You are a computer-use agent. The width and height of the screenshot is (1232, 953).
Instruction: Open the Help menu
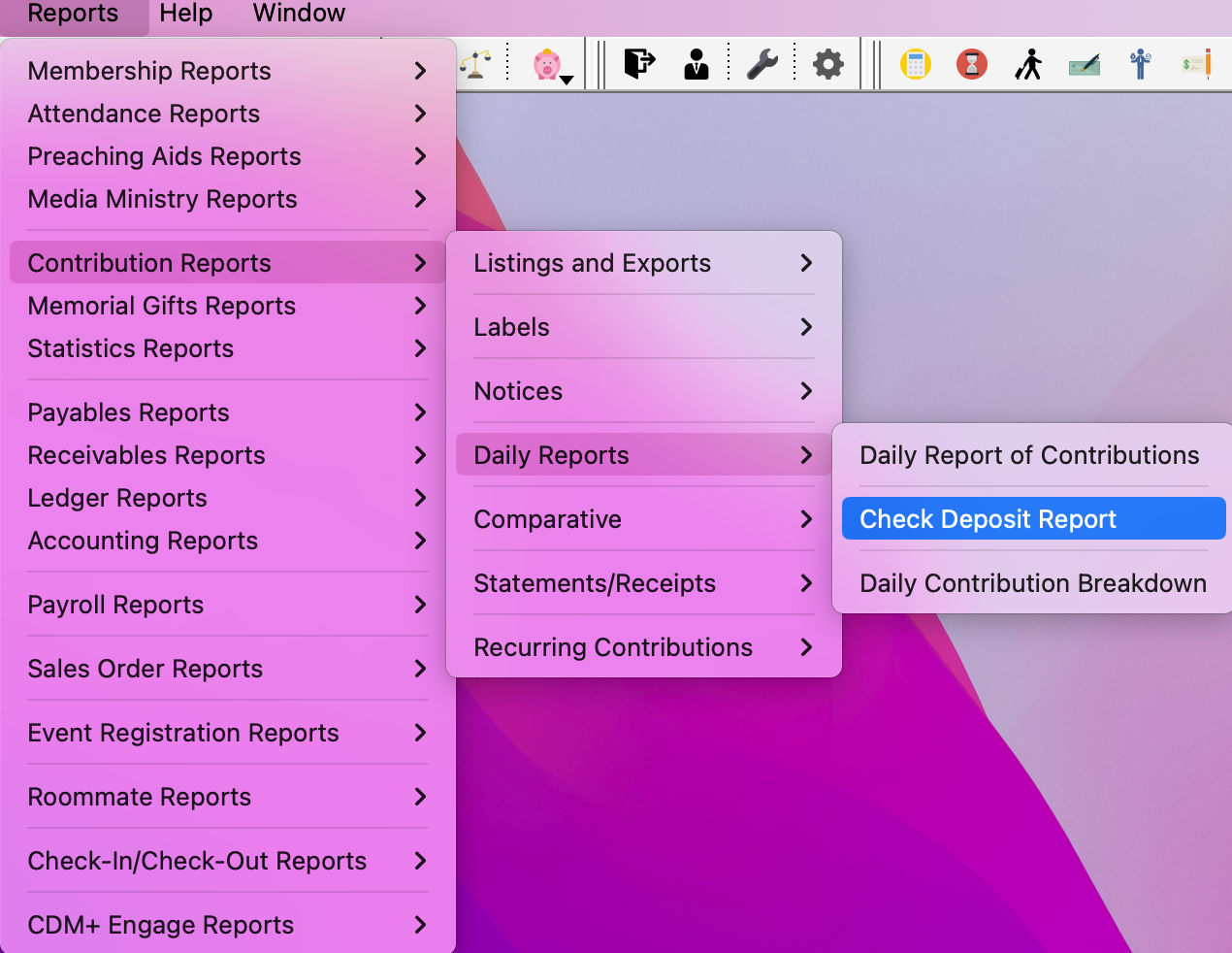click(x=185, y=14)
